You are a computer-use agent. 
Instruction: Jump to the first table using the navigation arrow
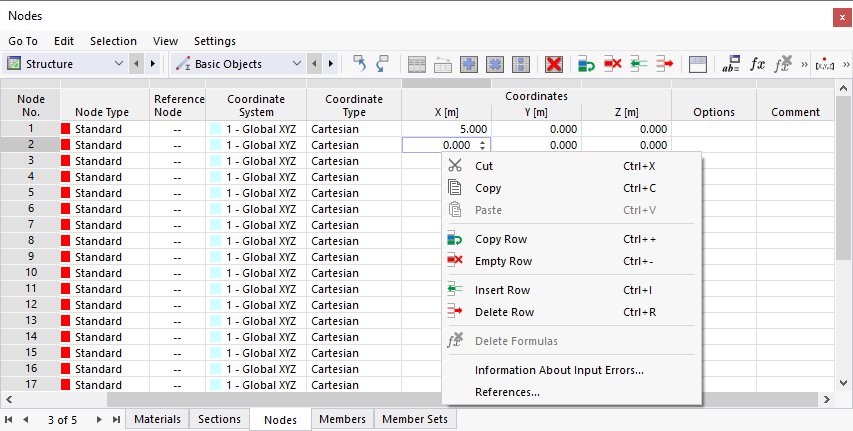click(9, 420)
